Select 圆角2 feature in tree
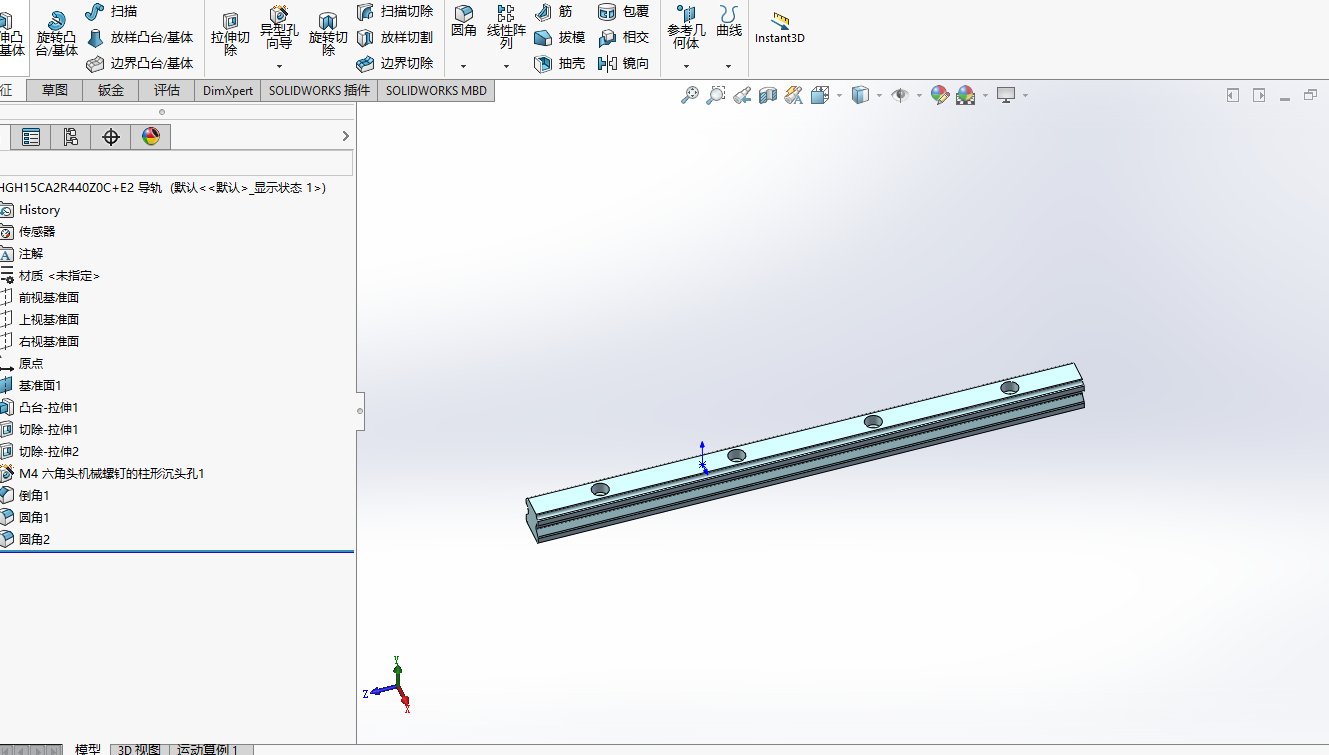 (x=25, y=540)
